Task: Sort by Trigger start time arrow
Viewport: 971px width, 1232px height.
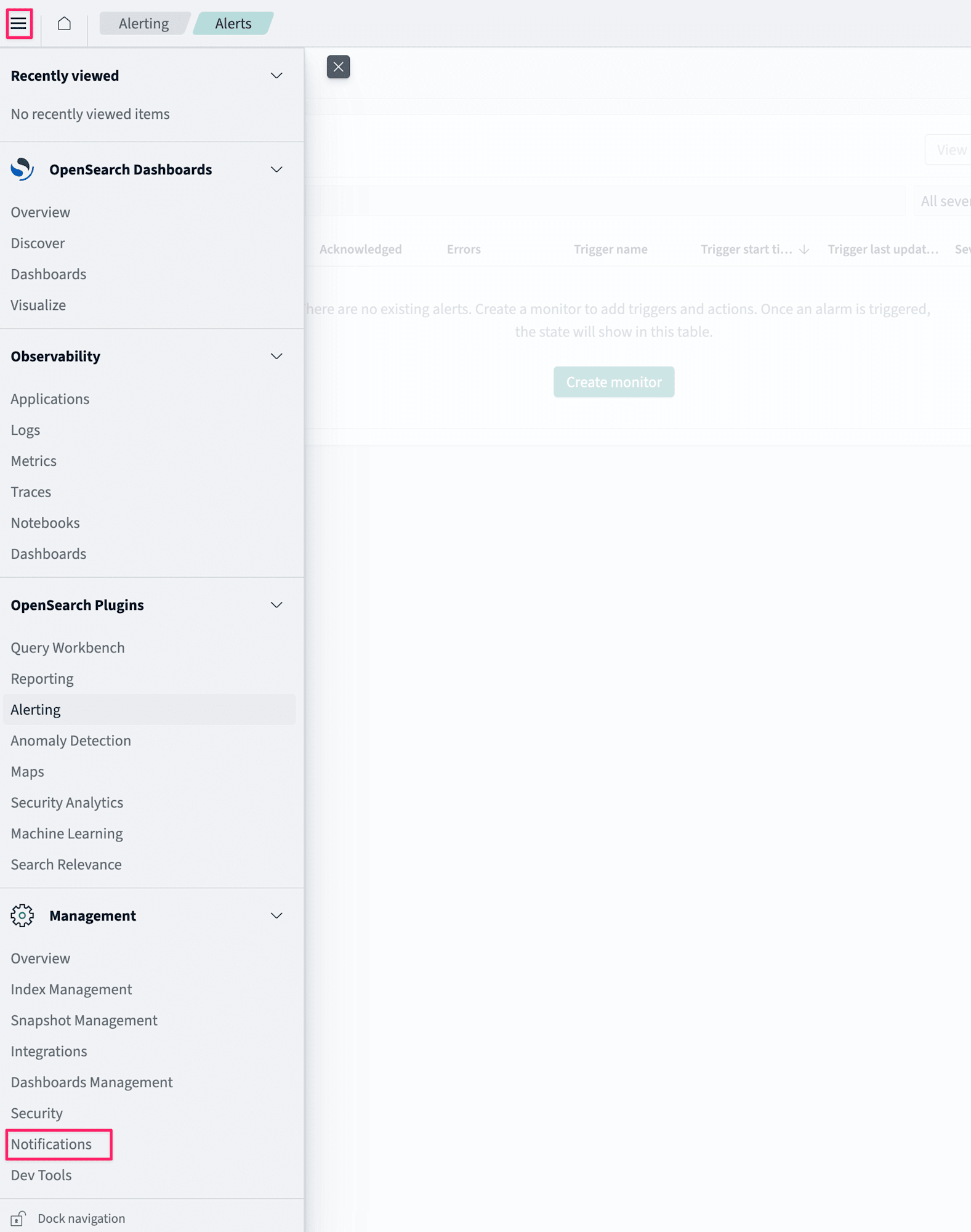Action: pos(804,249)
